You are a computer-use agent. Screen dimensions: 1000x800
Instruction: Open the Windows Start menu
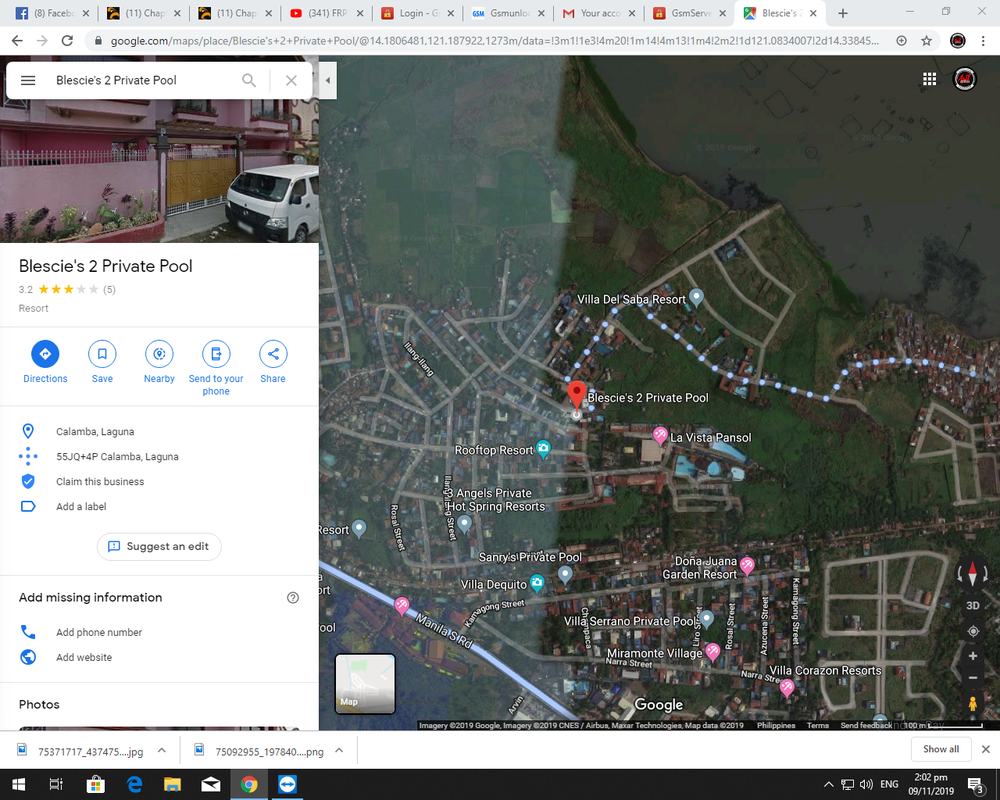click(18, 784)
